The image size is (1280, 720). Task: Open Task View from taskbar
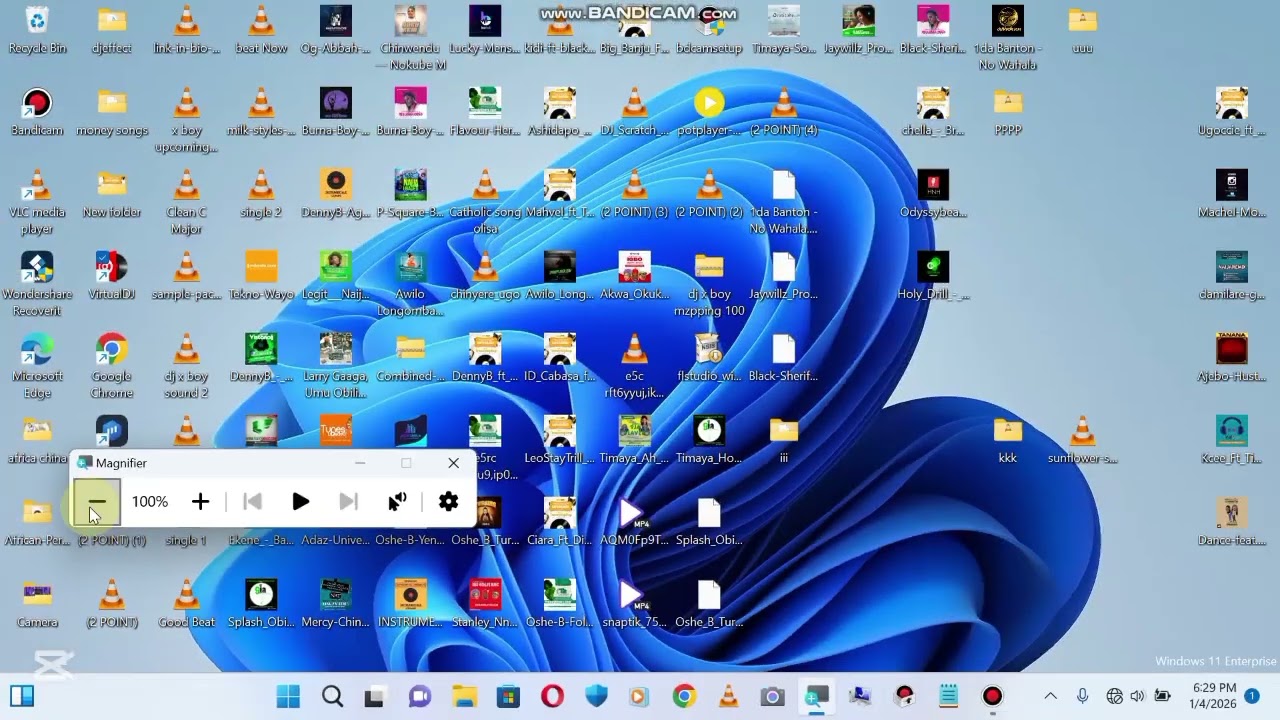point(374,696)
